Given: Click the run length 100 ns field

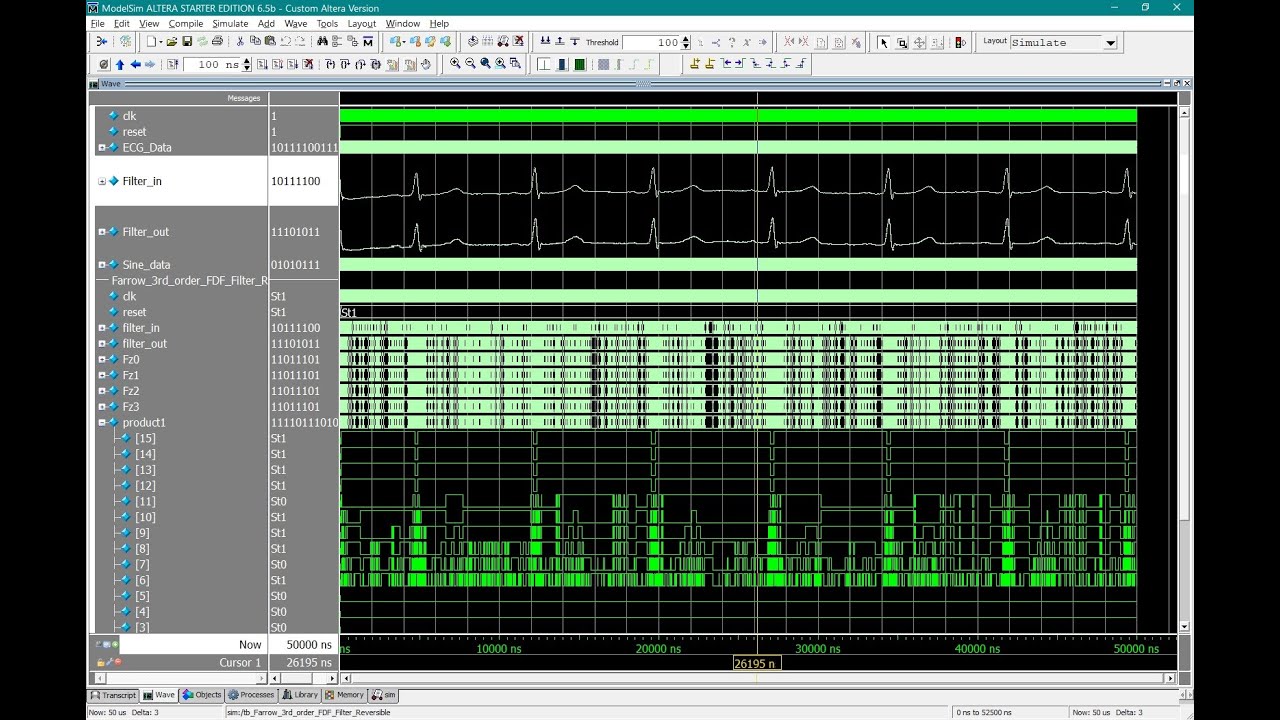Looking at the screenshot, I should click(212, 64).
